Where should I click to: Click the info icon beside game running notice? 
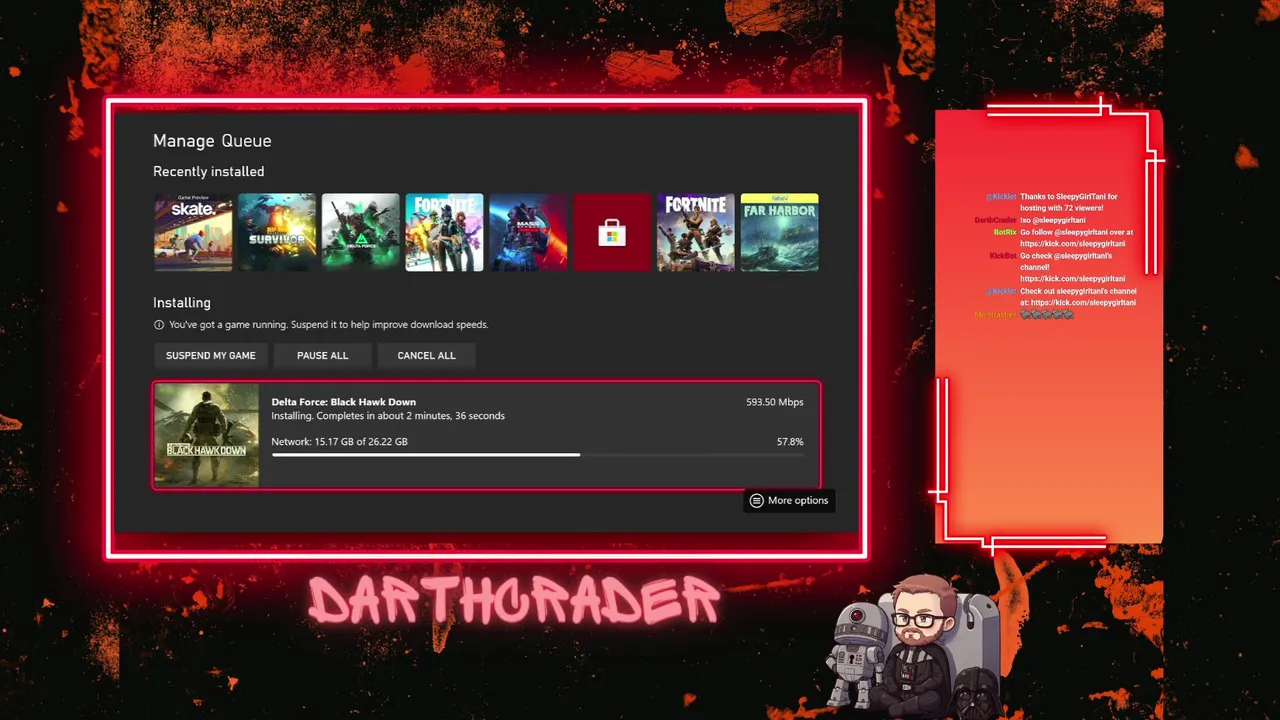159,325
